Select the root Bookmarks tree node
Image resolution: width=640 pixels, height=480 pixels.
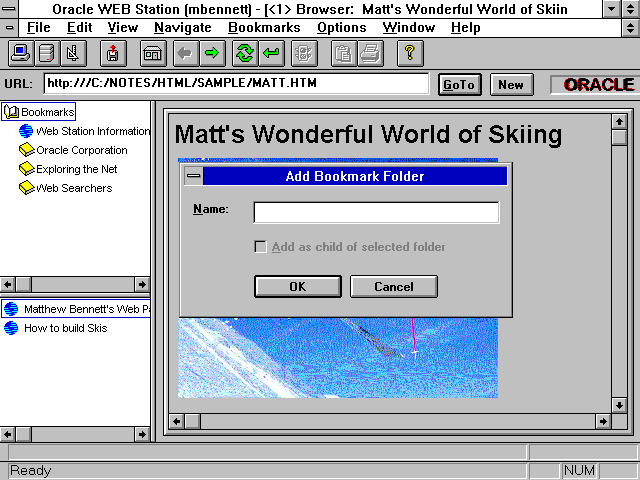tap(47, 112)
